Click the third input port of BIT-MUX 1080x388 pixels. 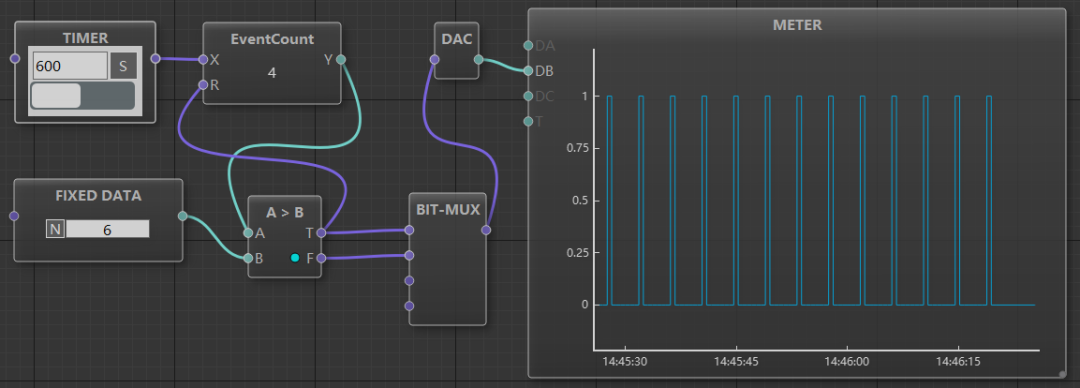[409, 281]
